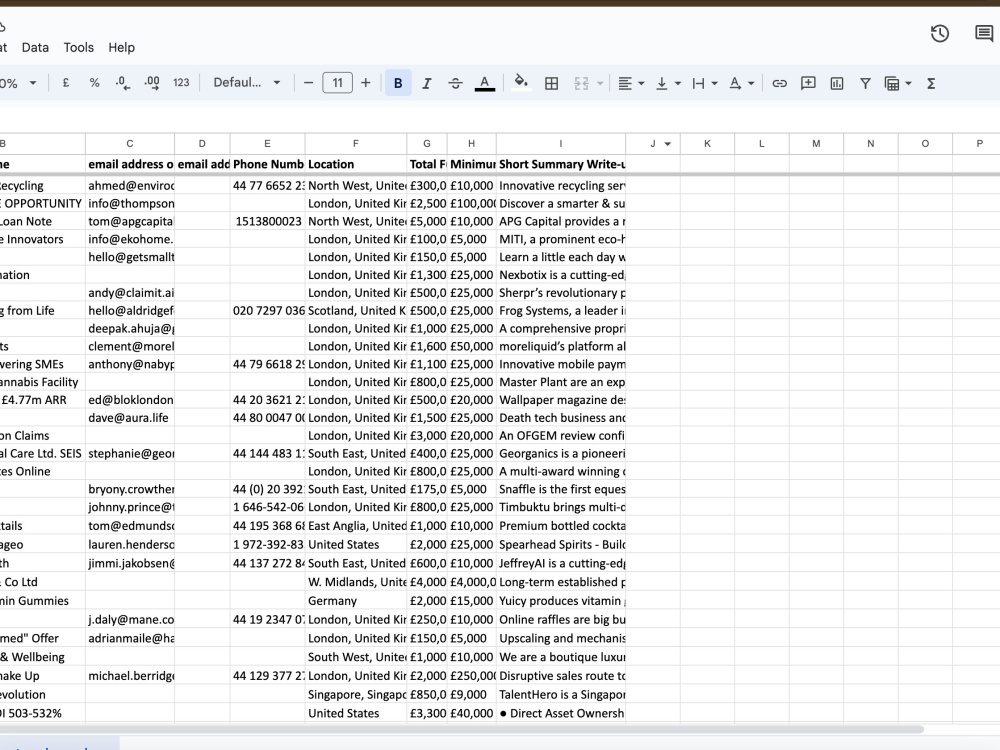Image resolution: width=1000 pixels, height=750 pixels.
Task: Open the Data menu
Action: (35, 47)
